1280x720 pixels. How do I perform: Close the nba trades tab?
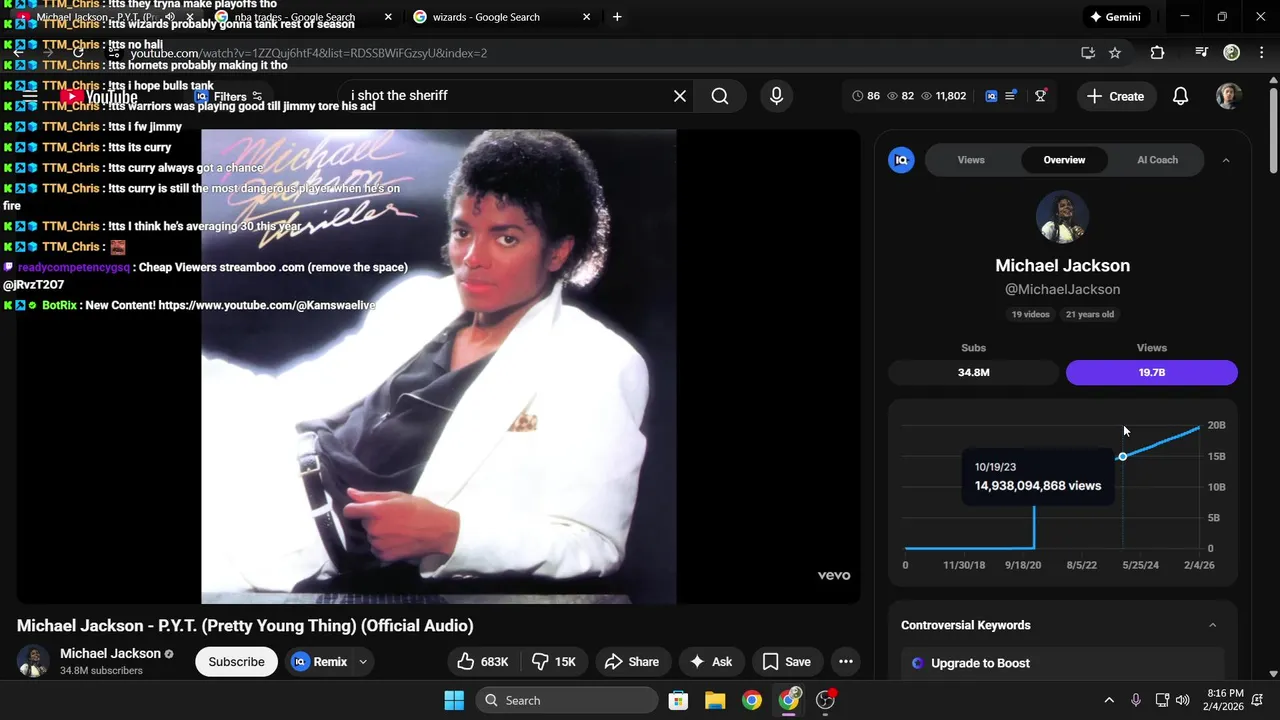[x=388, y=17]
